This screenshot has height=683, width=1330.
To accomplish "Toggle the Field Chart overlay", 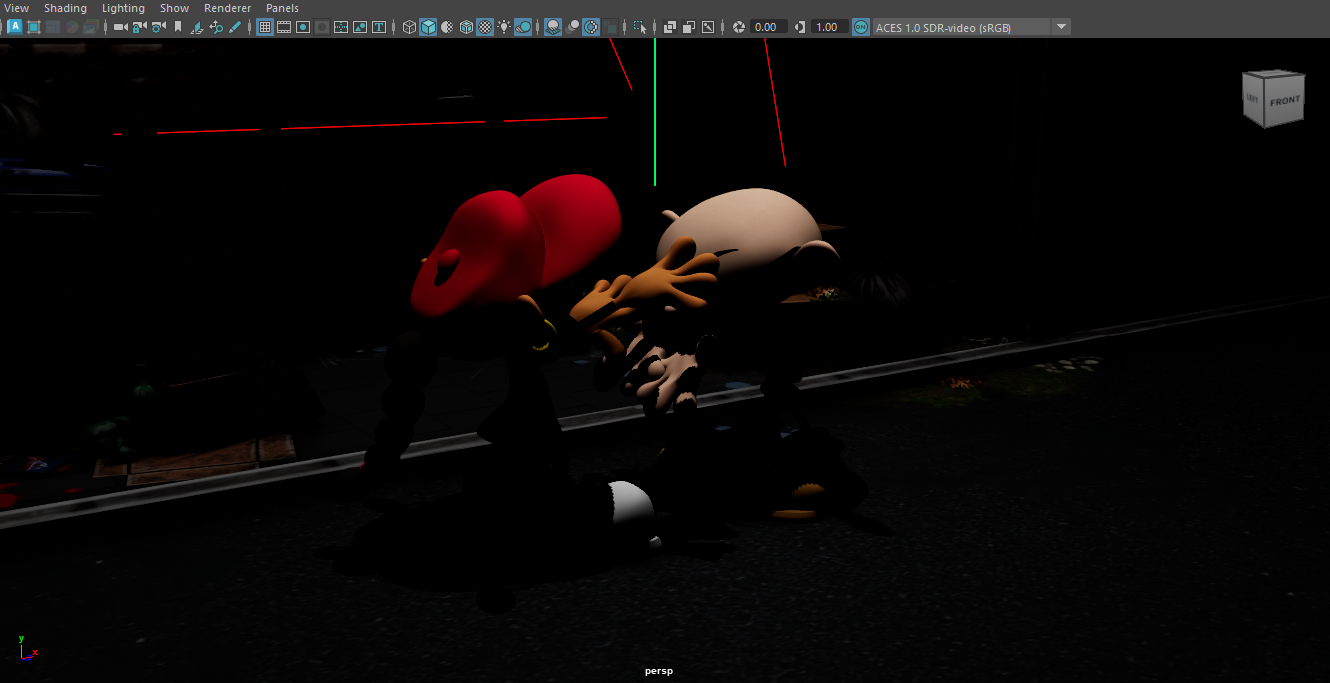I will point(341,27).
